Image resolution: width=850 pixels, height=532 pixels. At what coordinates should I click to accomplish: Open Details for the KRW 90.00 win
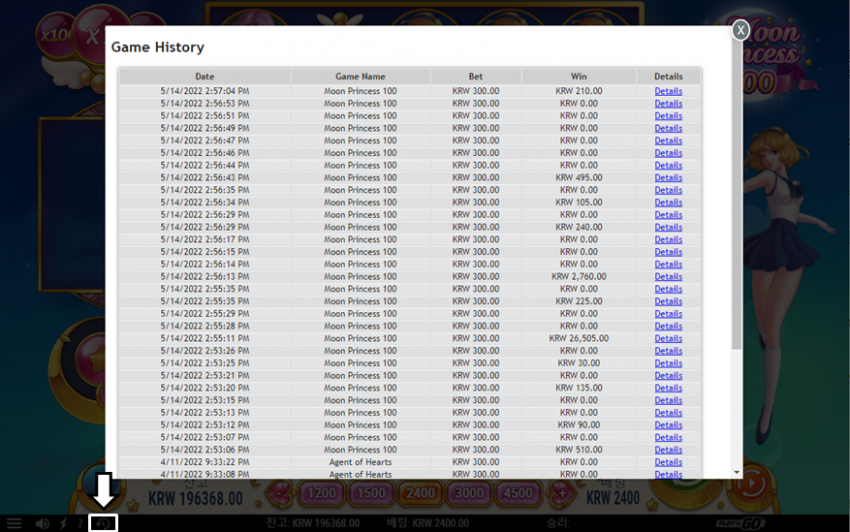pyautogui.click(x=668, y=425)
